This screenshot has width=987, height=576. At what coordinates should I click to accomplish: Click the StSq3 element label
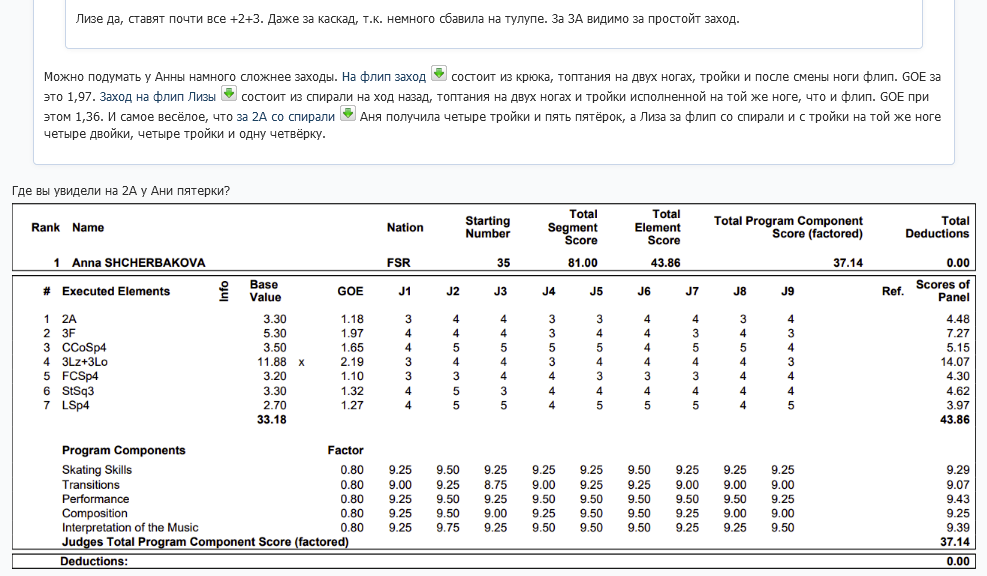tap(78, 391)
